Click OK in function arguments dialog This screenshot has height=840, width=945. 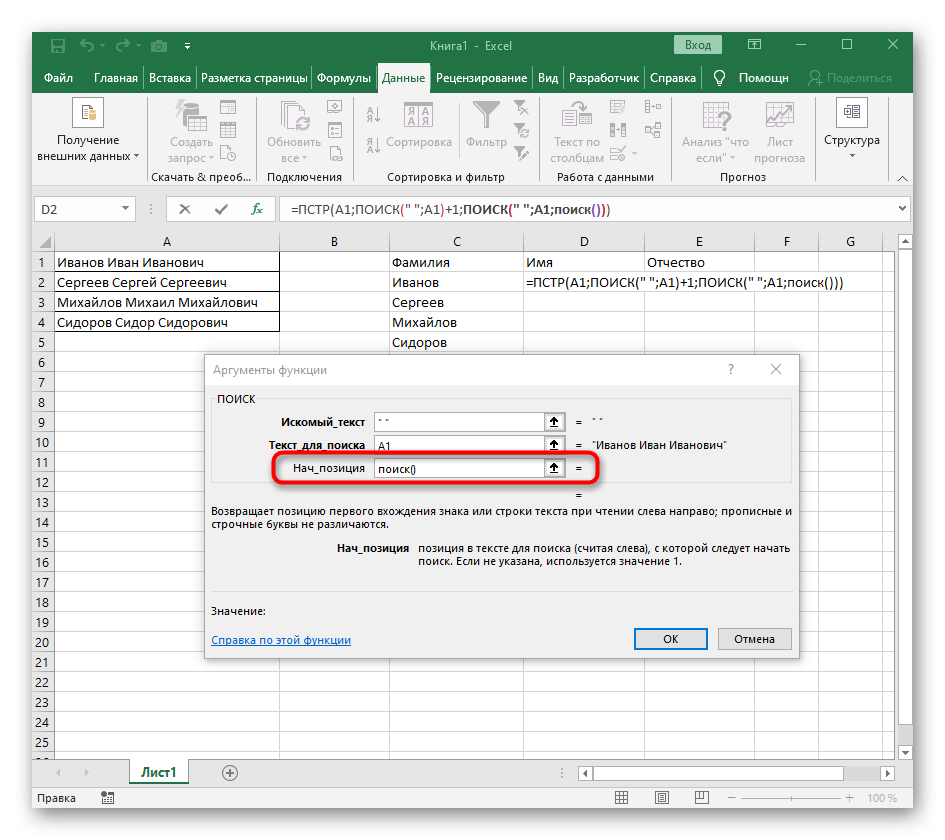(670, 639)
